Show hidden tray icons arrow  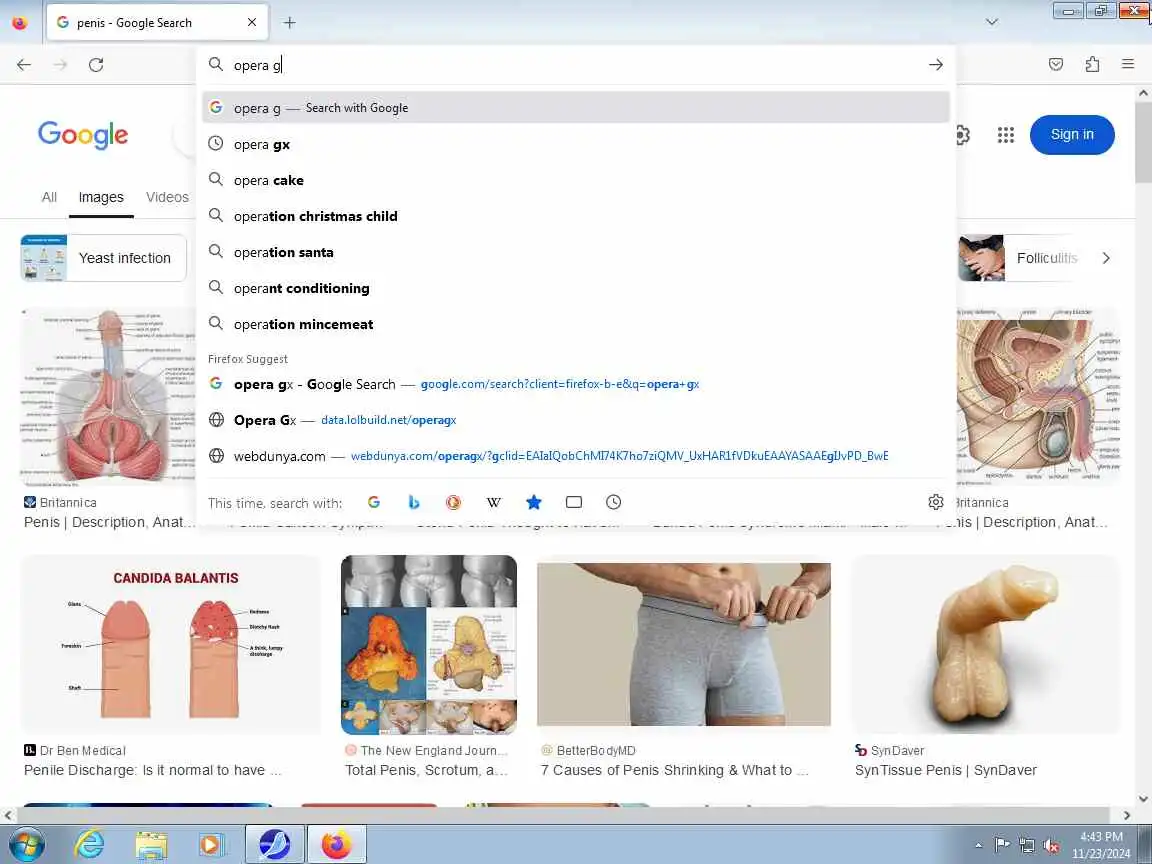click(978, 846)
